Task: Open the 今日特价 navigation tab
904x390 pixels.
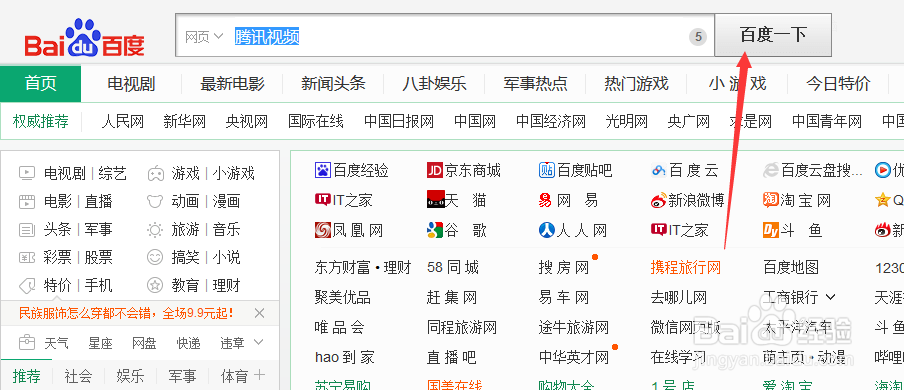Action: point(838,84)
